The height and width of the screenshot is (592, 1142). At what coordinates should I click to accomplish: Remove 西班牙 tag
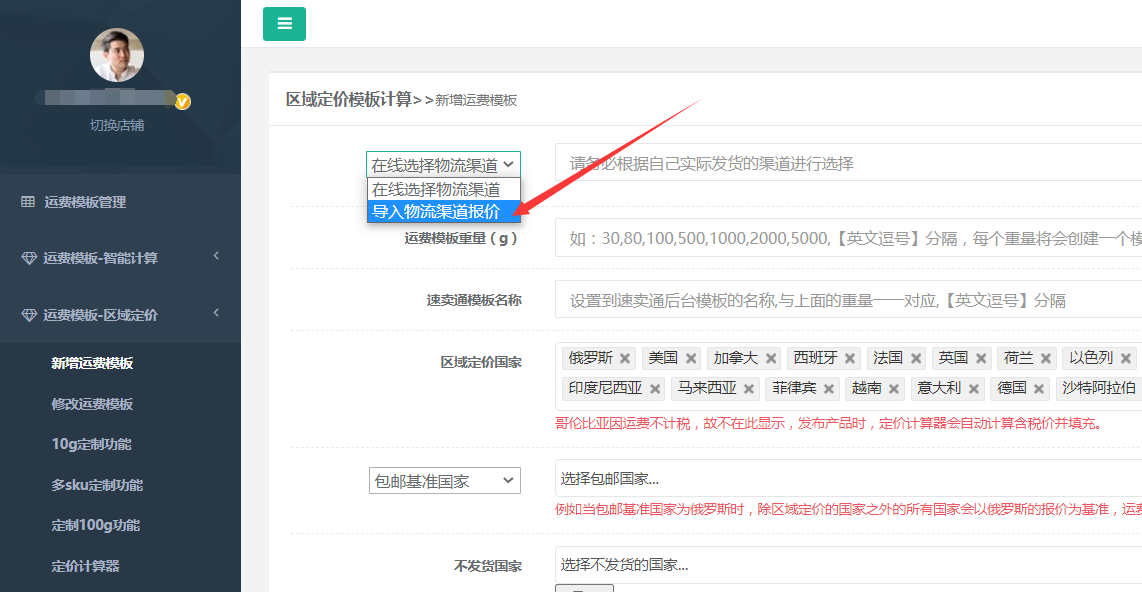(850, 358)
